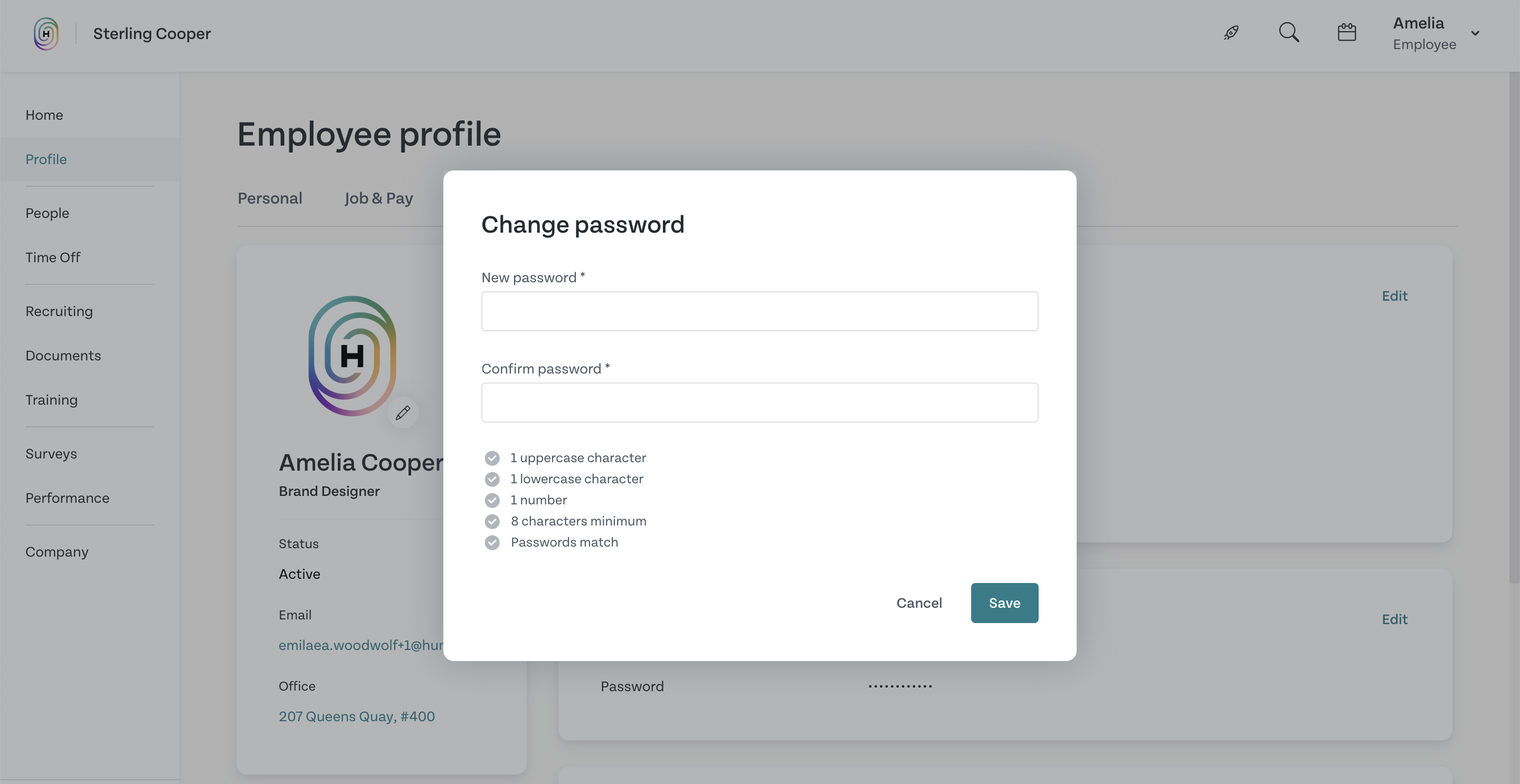Open Time Off in the sidebar
1520x784 pixels.
pyautogui.click(x=53, y=257)
